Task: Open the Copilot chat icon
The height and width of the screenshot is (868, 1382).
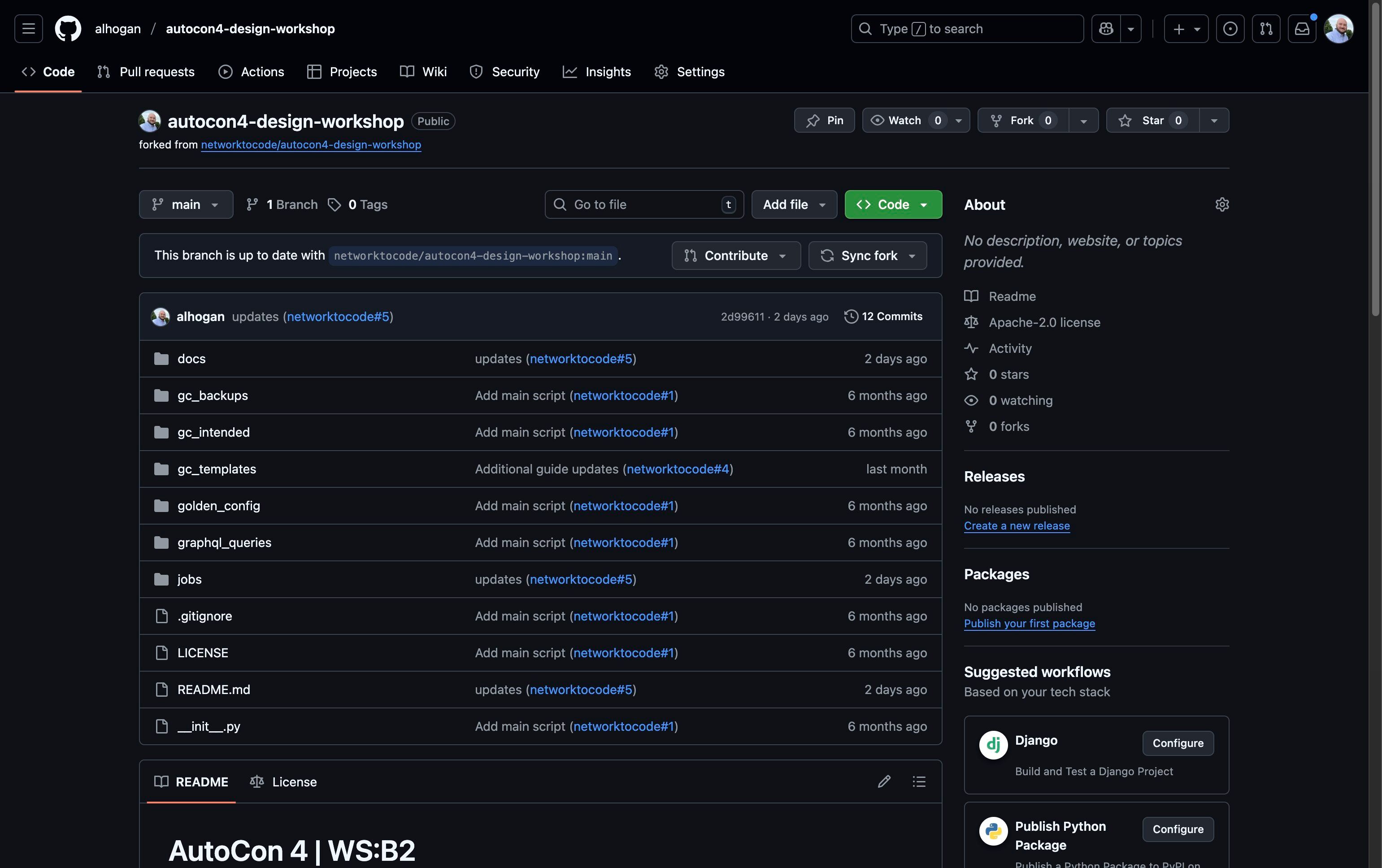Action: point(1106,29)
